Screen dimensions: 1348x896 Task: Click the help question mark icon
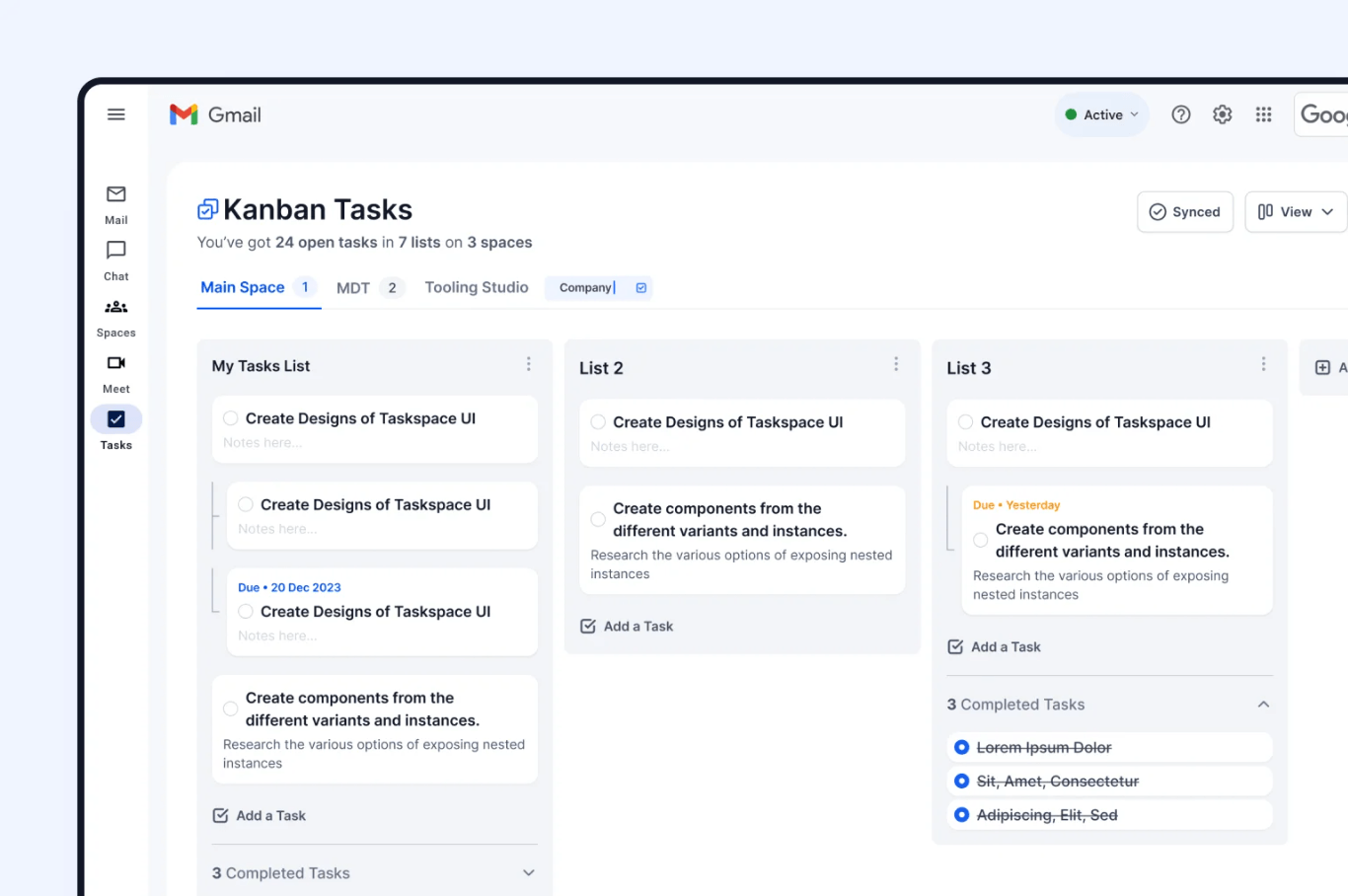tap(1181, 114)
